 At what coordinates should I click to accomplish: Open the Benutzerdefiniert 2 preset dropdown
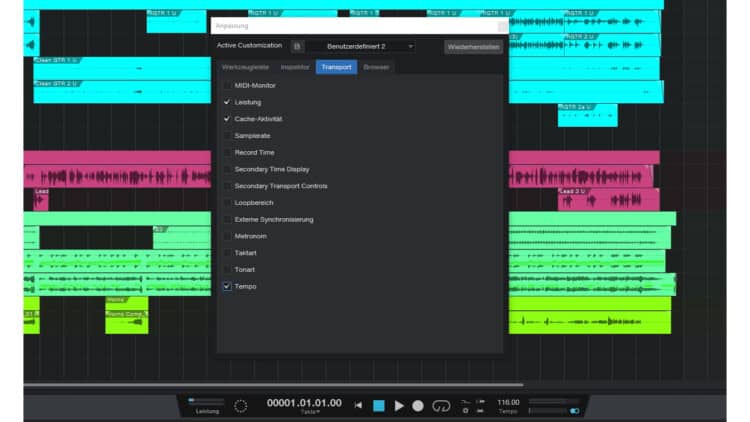(363, 46)
